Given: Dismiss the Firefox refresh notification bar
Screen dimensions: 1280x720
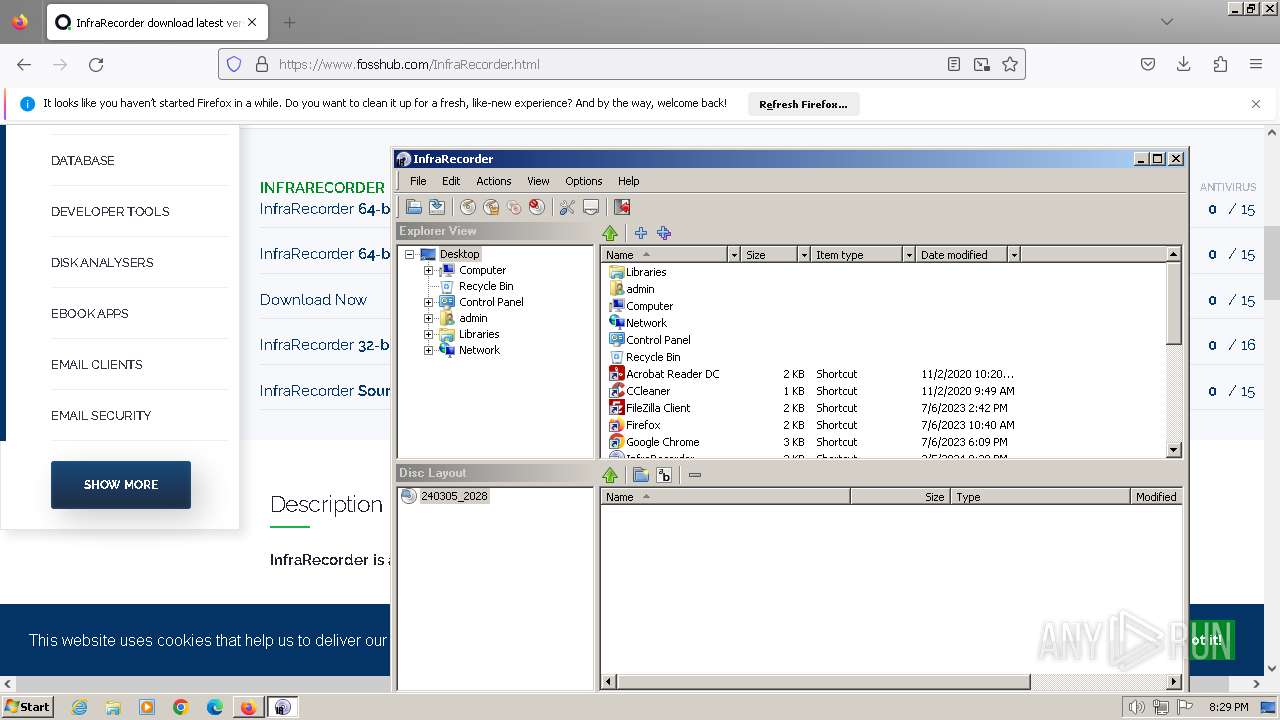Looking at the screenshot, I should [1256, 104].
